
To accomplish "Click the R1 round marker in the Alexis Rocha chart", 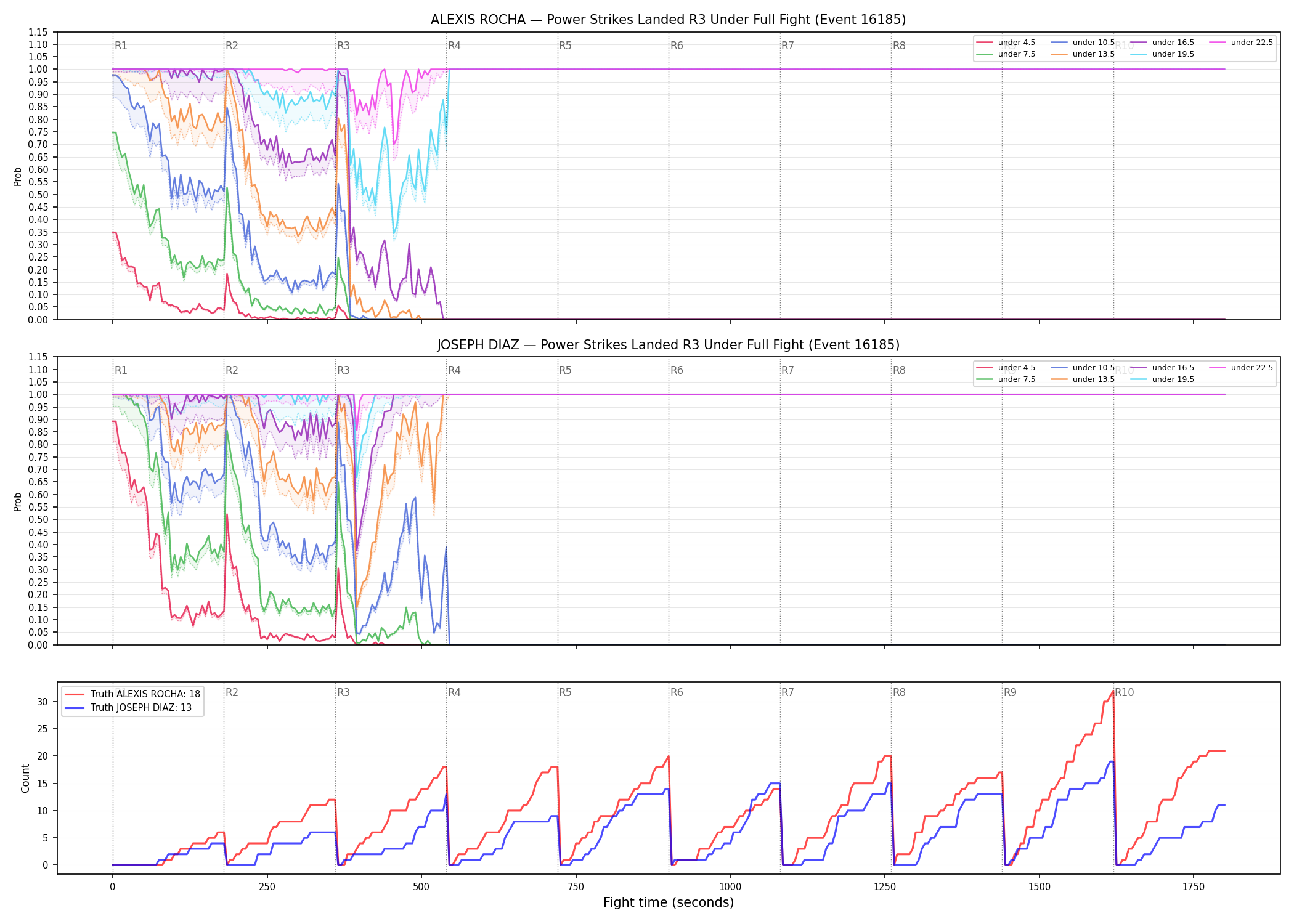I will [x=121, y=46].
